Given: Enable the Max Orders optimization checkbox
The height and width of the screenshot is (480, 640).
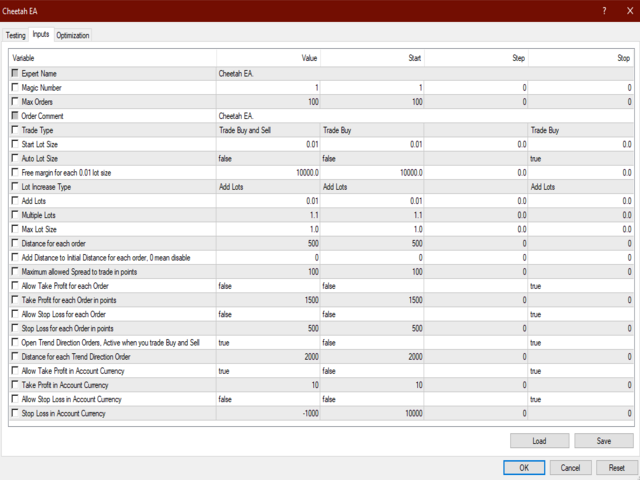Looking at the screenshot, I should pyautogui.click(x=15, y=101).
